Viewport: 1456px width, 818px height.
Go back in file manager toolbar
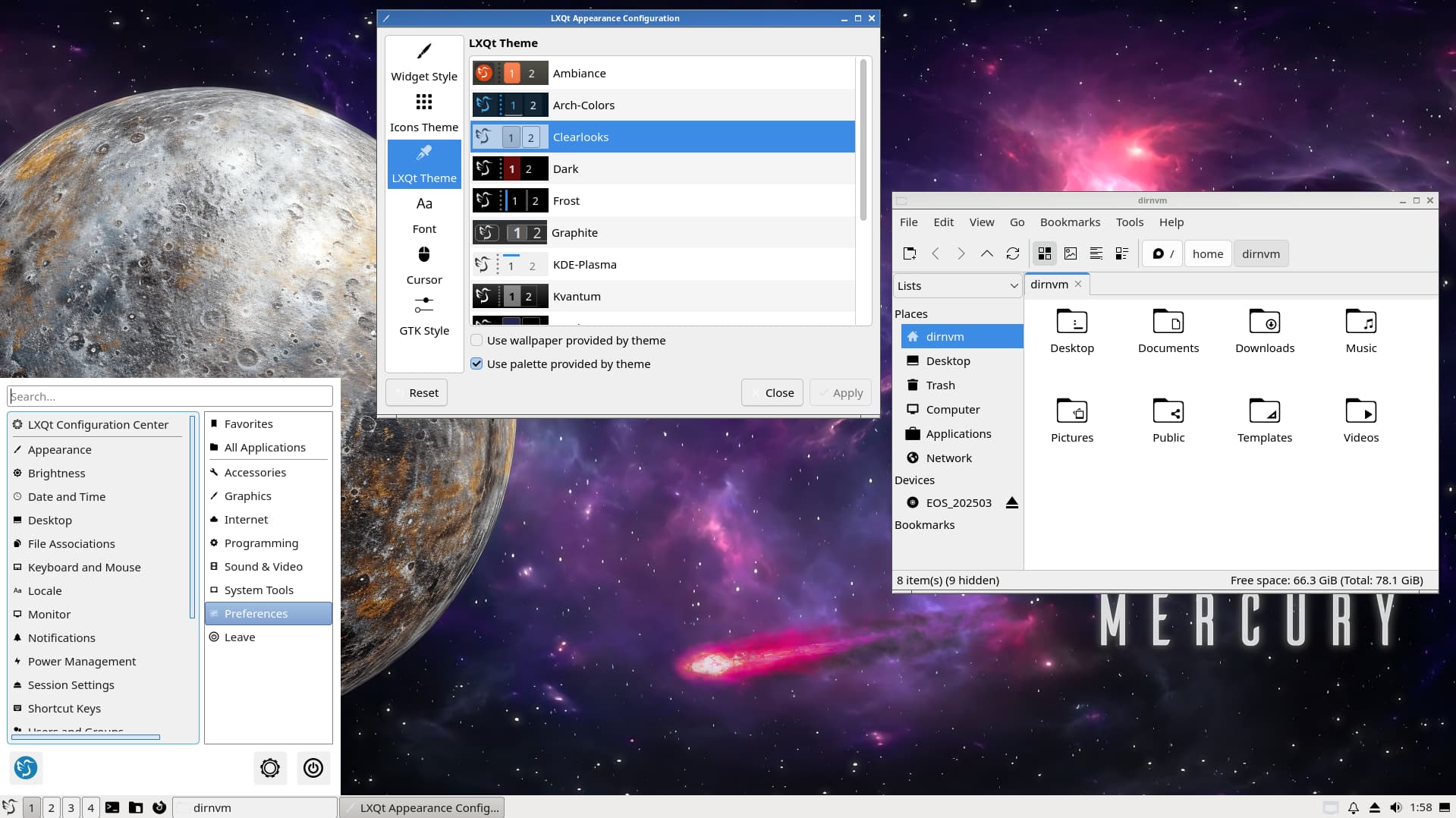pyautogui.click(x=936, y=253)
